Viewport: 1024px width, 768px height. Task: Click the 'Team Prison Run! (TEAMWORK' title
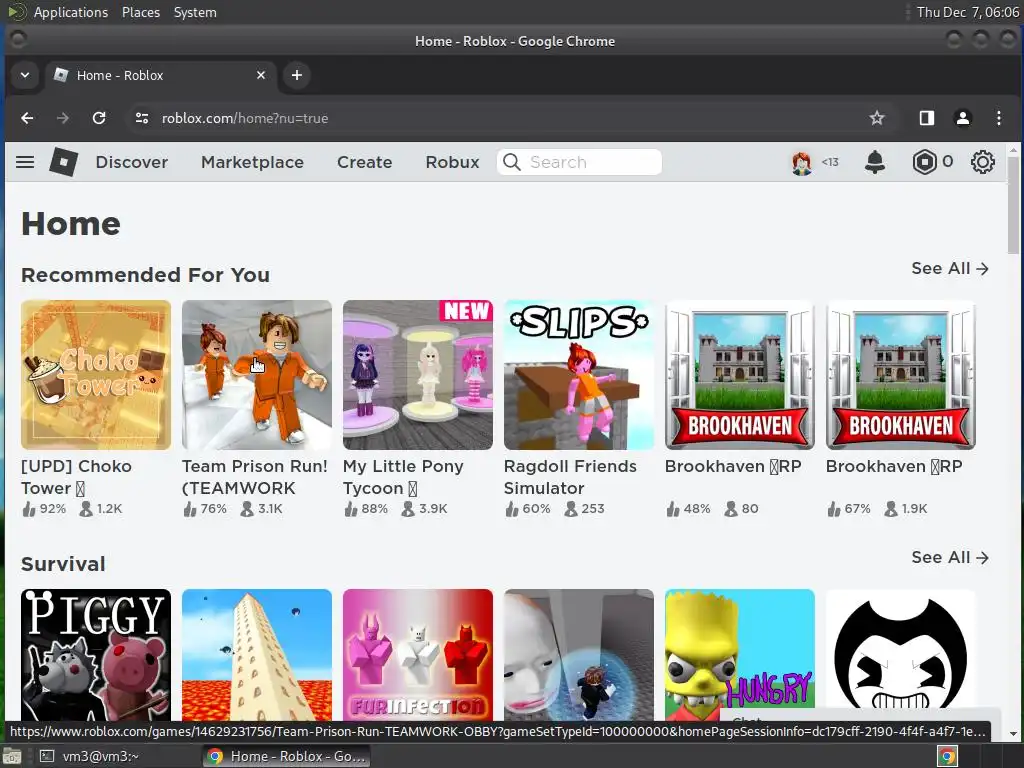tap(255, 477)
